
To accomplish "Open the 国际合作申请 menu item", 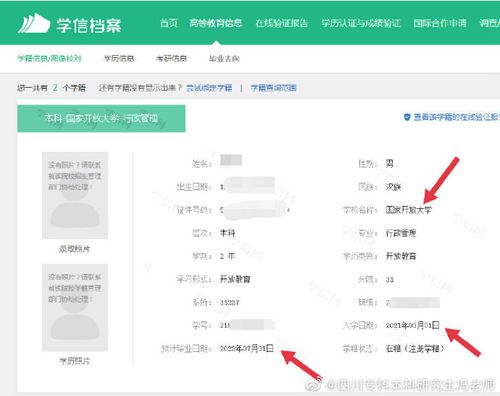I will coord(440,23).
